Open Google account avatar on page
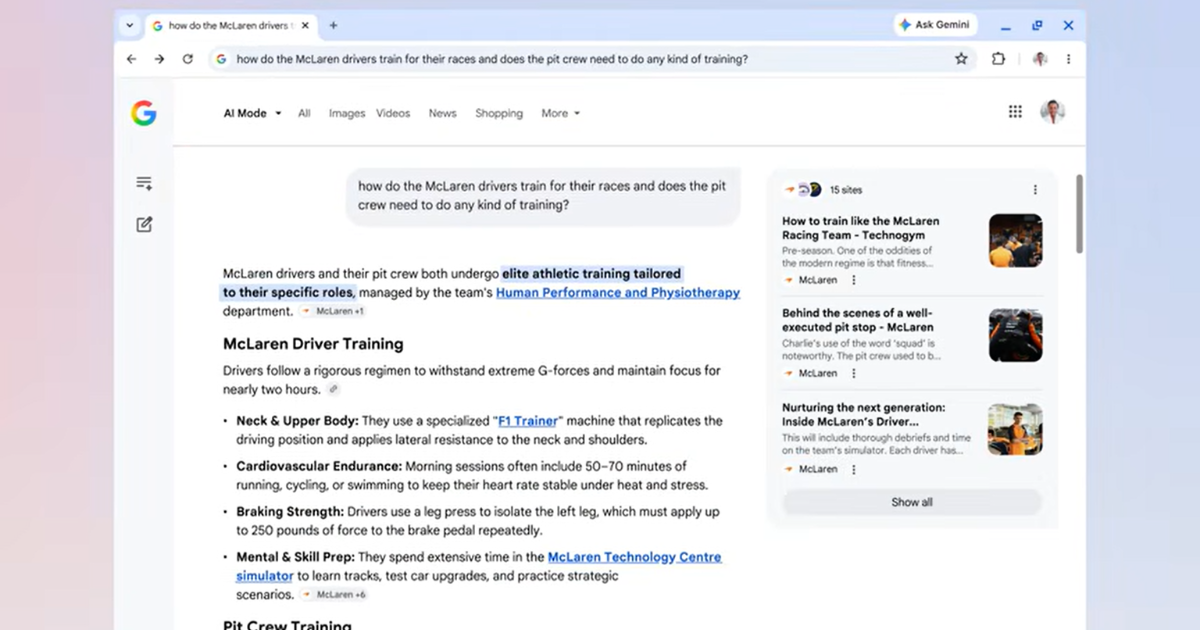Screen dimensions: 1200x630 click(1053, 112)
